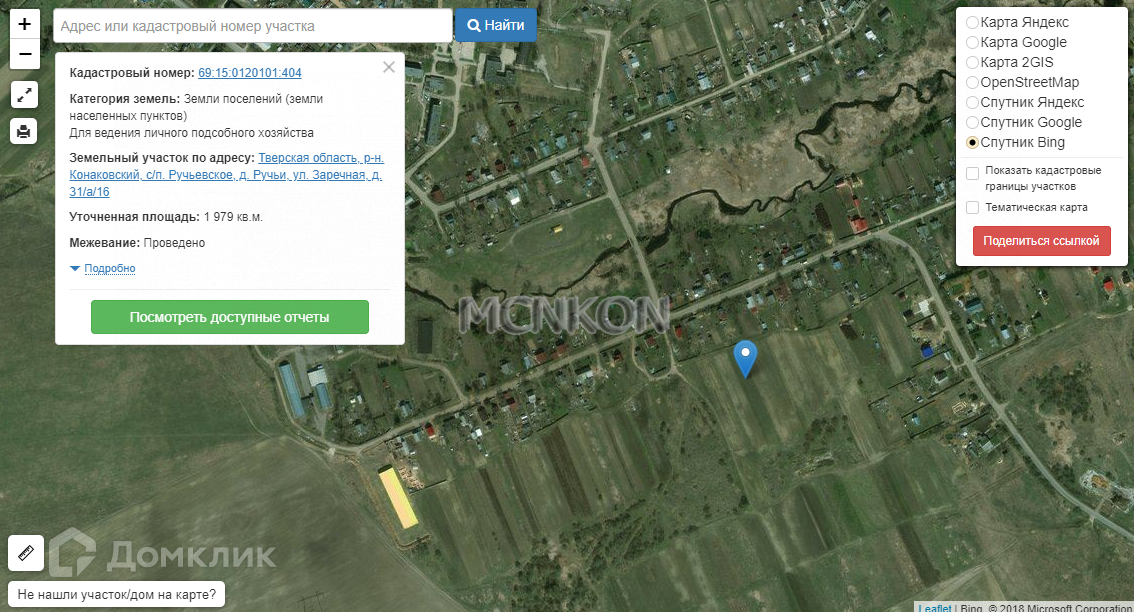Click Посмотреть доступные отчеты button
Viewport: 1134px width, 612px height.
[230, 317]
